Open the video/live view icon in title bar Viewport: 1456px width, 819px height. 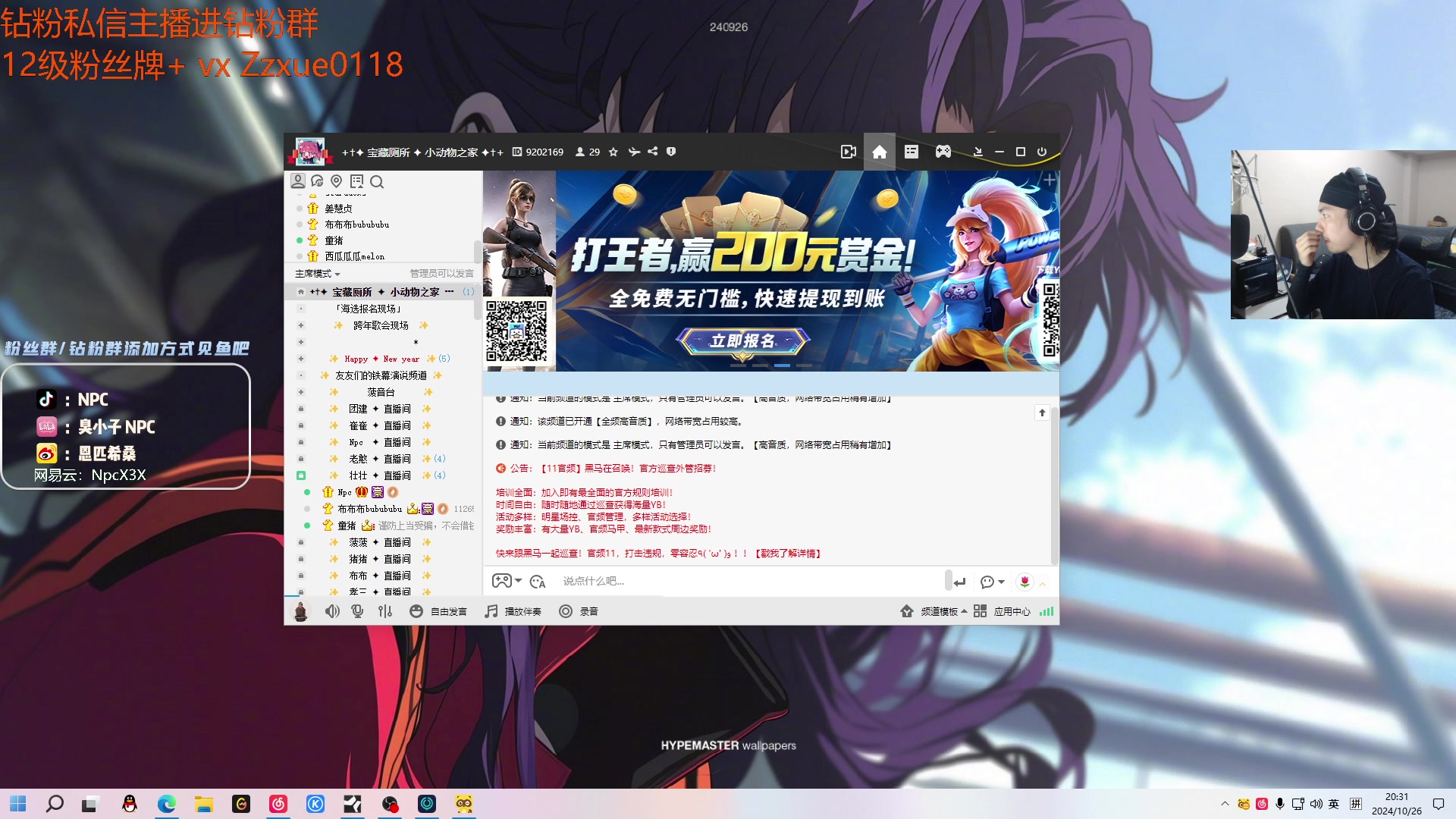tap(849, 152)
